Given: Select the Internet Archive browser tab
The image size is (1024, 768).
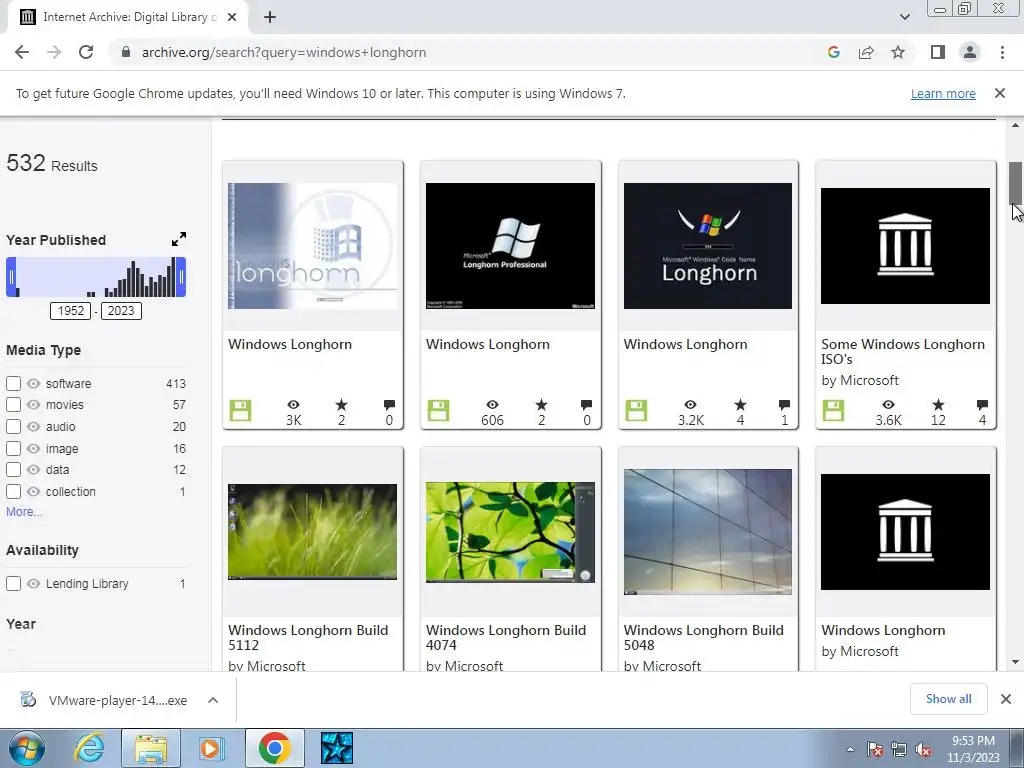Looking at the screenshot, I should 127,17.
